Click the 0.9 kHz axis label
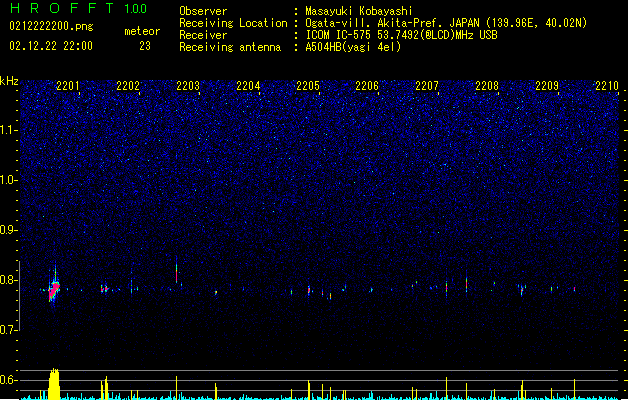Viewport: 629px width, 400px height. [9, 230]
